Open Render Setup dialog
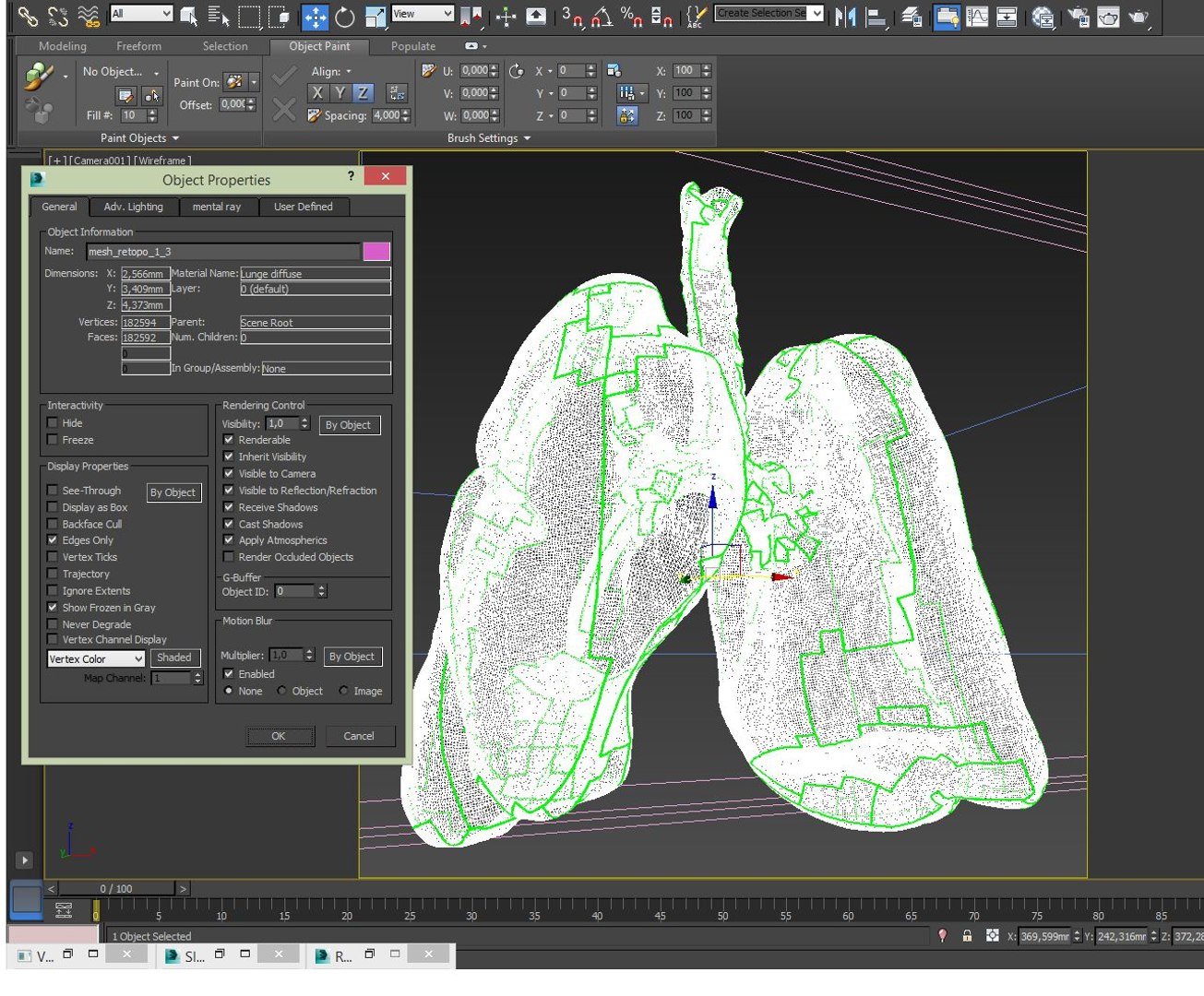Image resolution: width=1204 pixels, height=996 pixels. point(1078,16)
